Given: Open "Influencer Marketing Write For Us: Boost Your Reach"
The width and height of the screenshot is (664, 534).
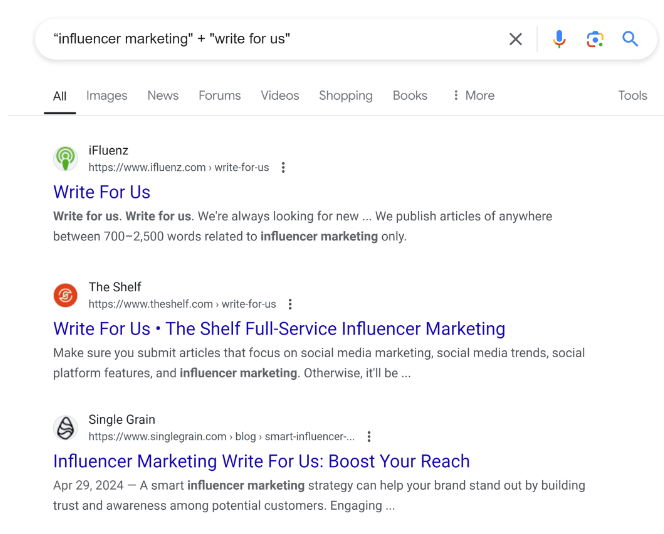Looking at the screenshot, I should pos(261,461).
